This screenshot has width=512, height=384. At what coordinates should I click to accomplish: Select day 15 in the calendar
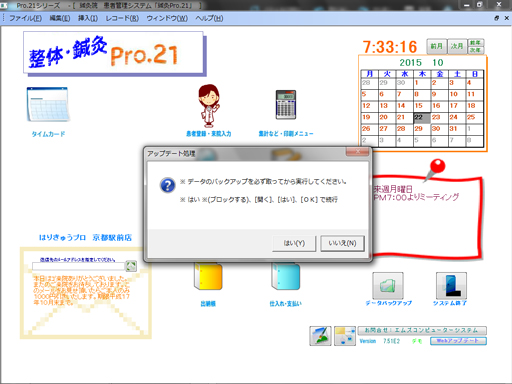422,106
